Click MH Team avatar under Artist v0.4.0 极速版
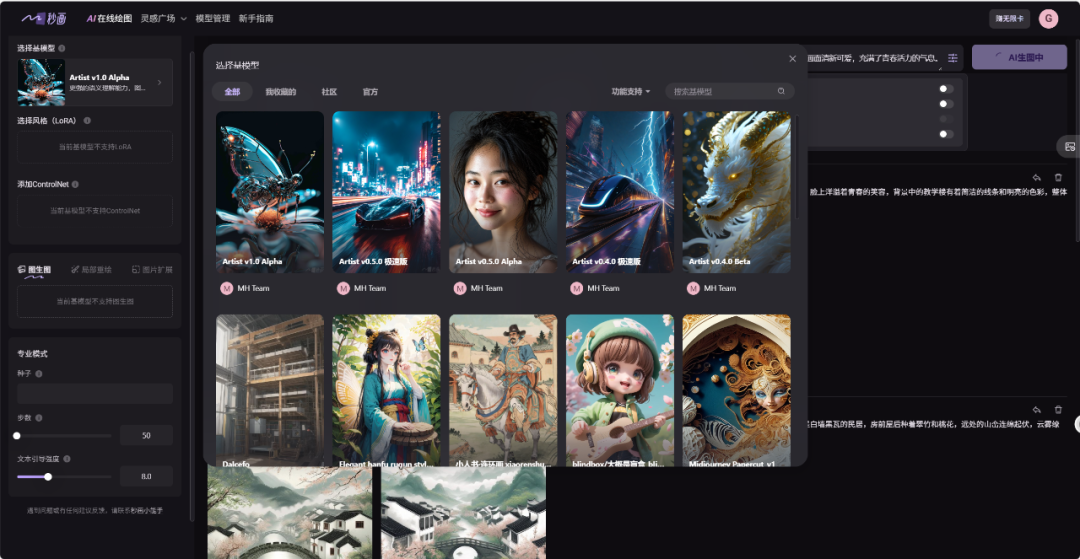 click(x=577, y=288)
